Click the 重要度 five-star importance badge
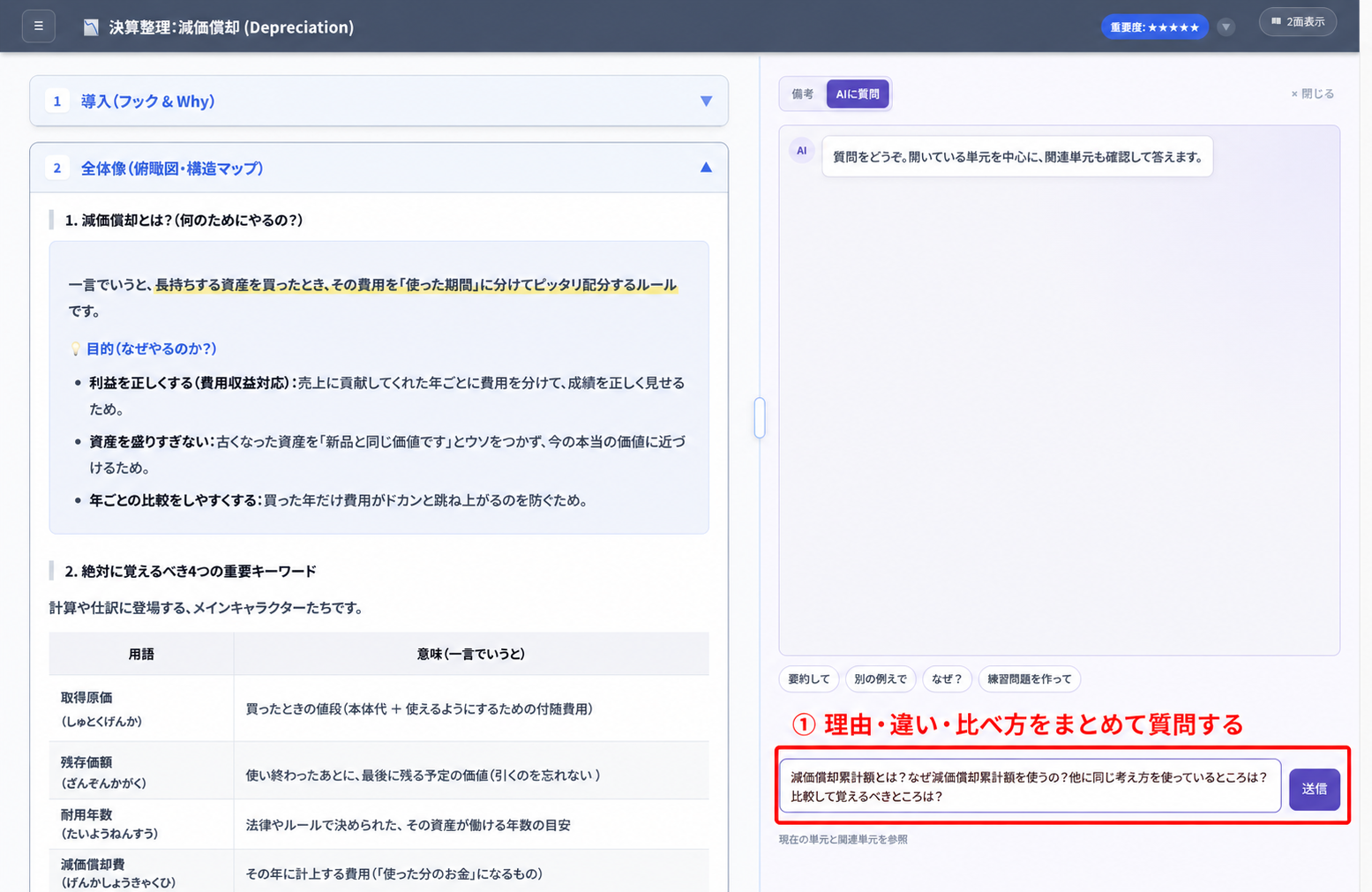The image size is (1372, 892). click(1154, 27)
